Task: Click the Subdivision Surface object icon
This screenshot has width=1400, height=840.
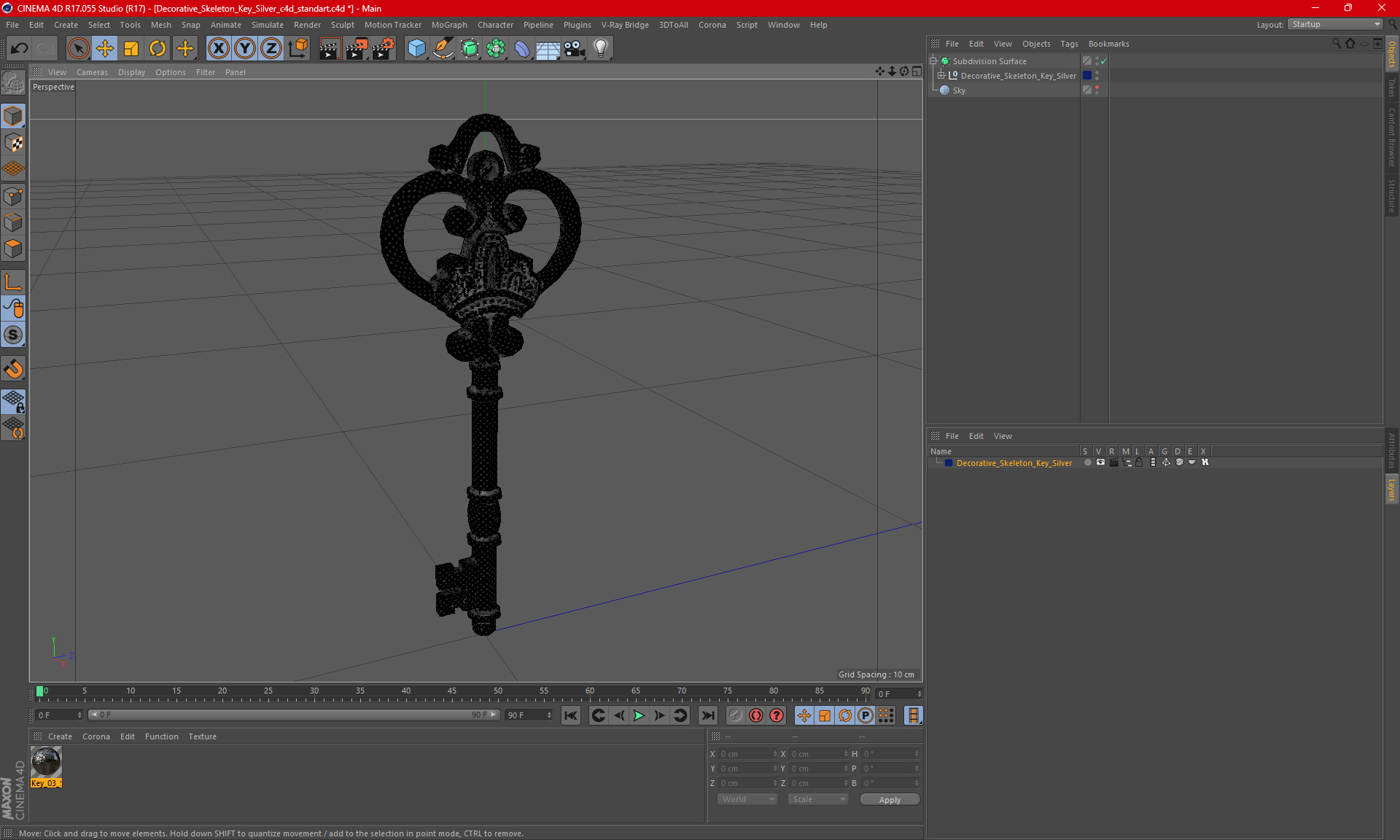Action: (x=944, y=61)
